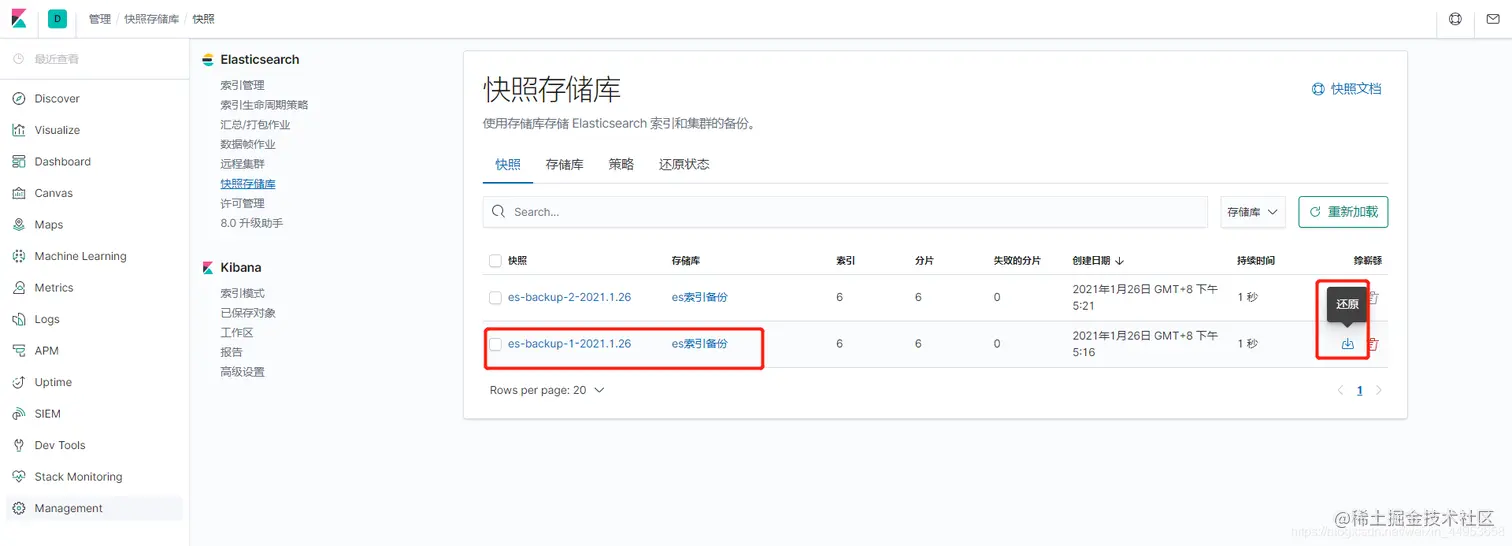This screenshot has height=546, width=1512.
Task: Go to previous page arrow in pagination
Action: (x=1340, y=391)
